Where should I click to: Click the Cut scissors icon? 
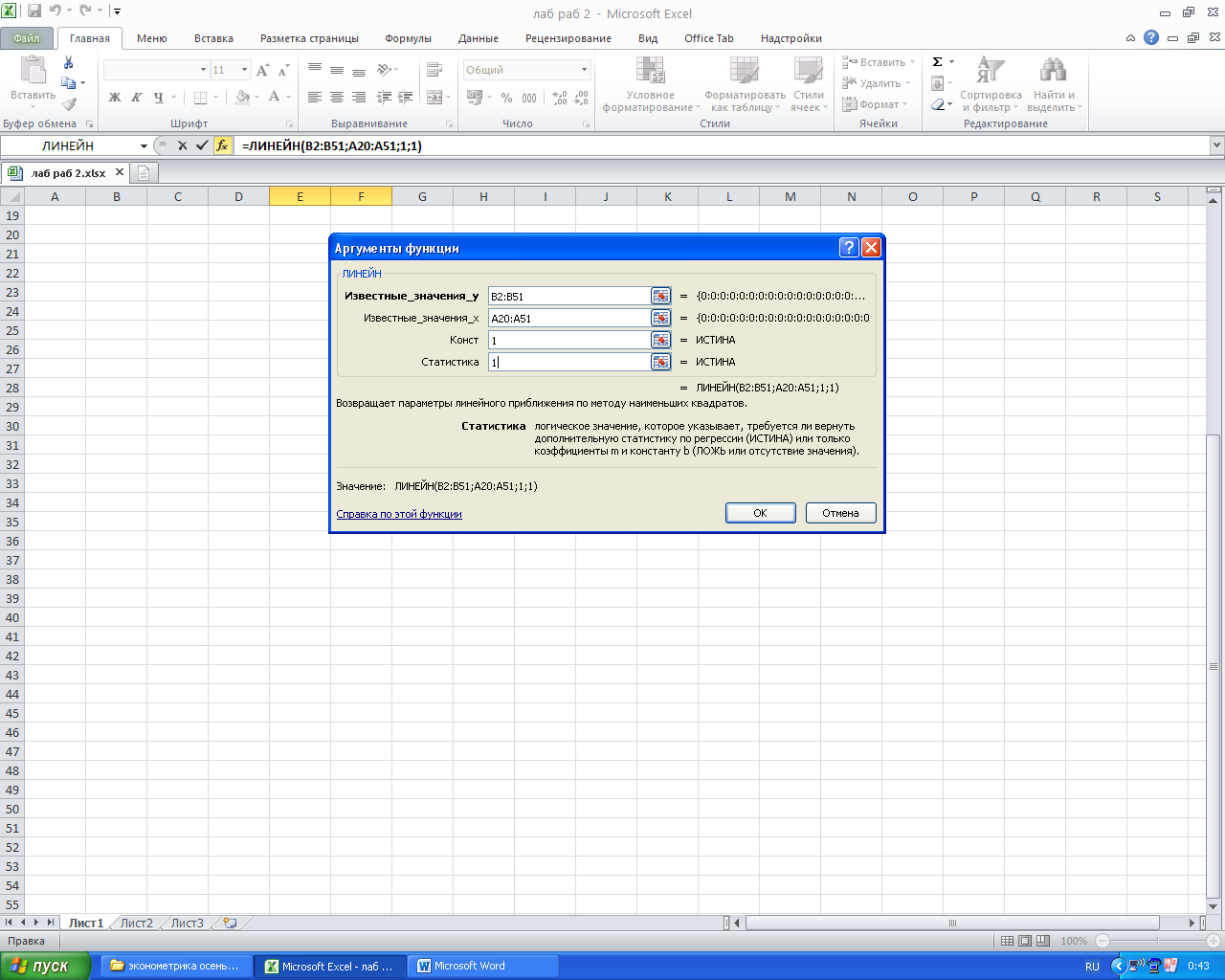click(x=69, y=62)
